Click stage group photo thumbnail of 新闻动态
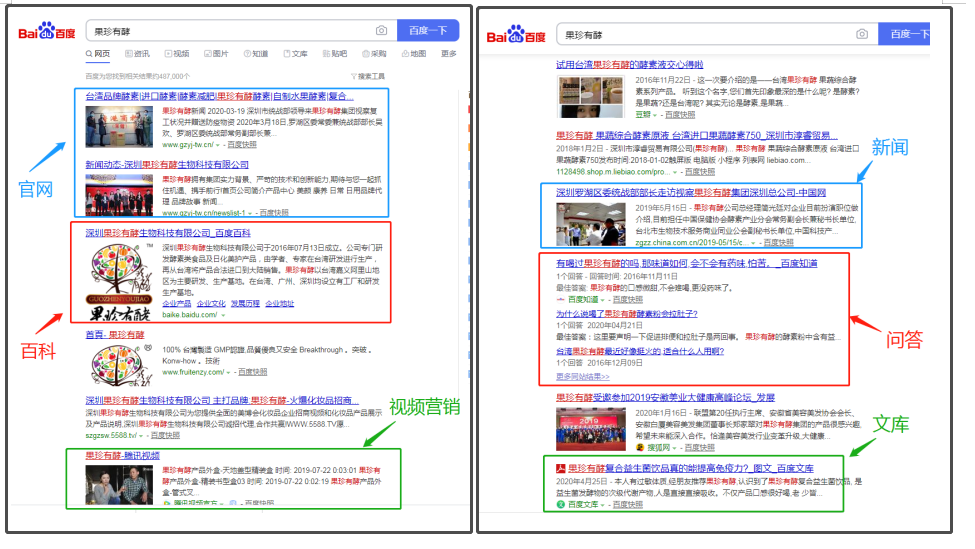 pyautogui.click(x=119, y=195)
